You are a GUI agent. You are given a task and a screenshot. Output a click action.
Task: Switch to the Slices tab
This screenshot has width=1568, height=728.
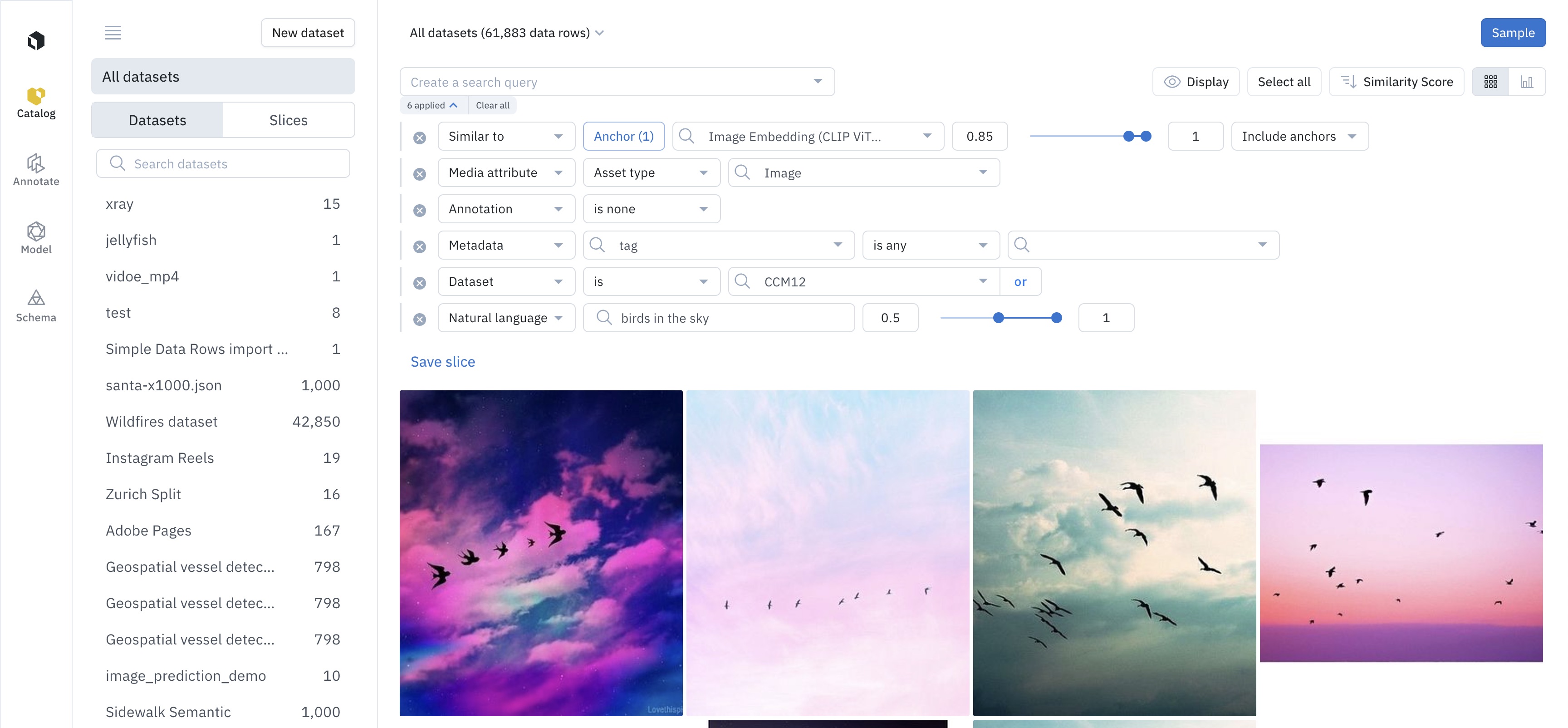[288, 121]
